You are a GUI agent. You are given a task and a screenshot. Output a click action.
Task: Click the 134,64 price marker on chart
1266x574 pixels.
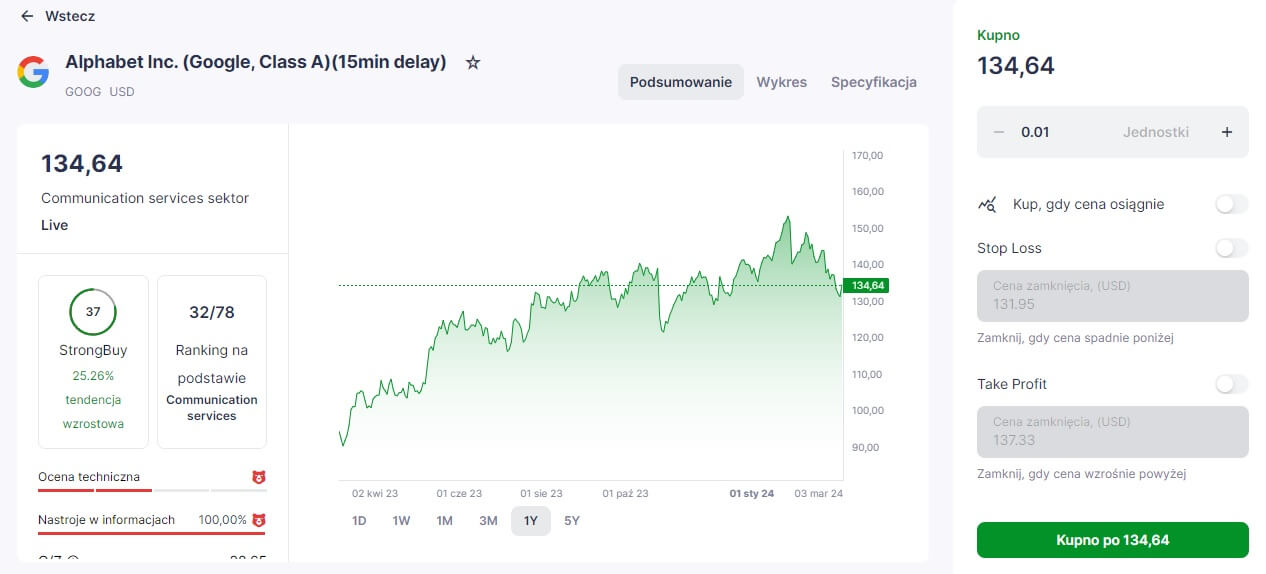point(867,286)
